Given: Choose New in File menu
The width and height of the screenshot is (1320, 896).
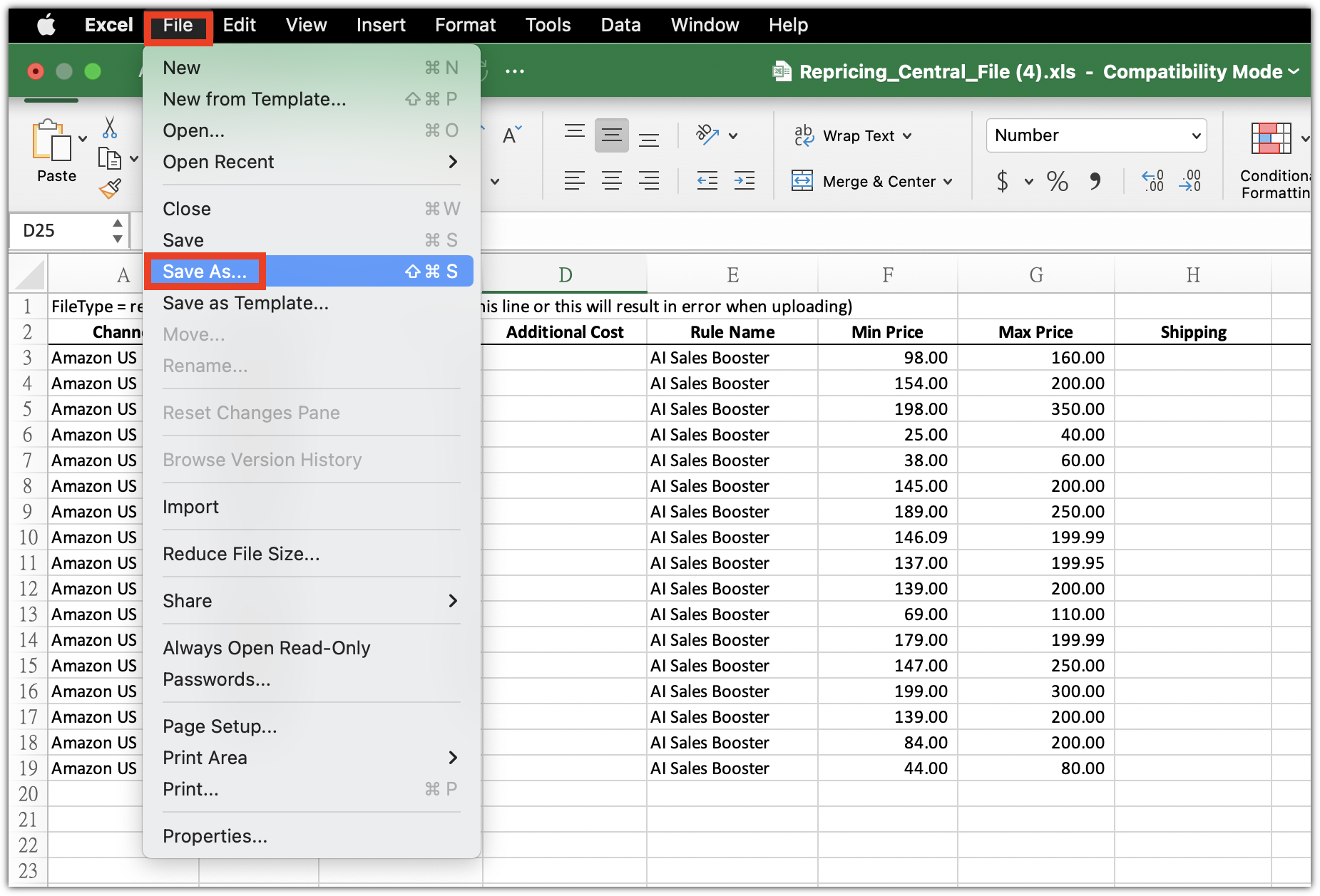Looking at the screenshot, I should [311, 68].
